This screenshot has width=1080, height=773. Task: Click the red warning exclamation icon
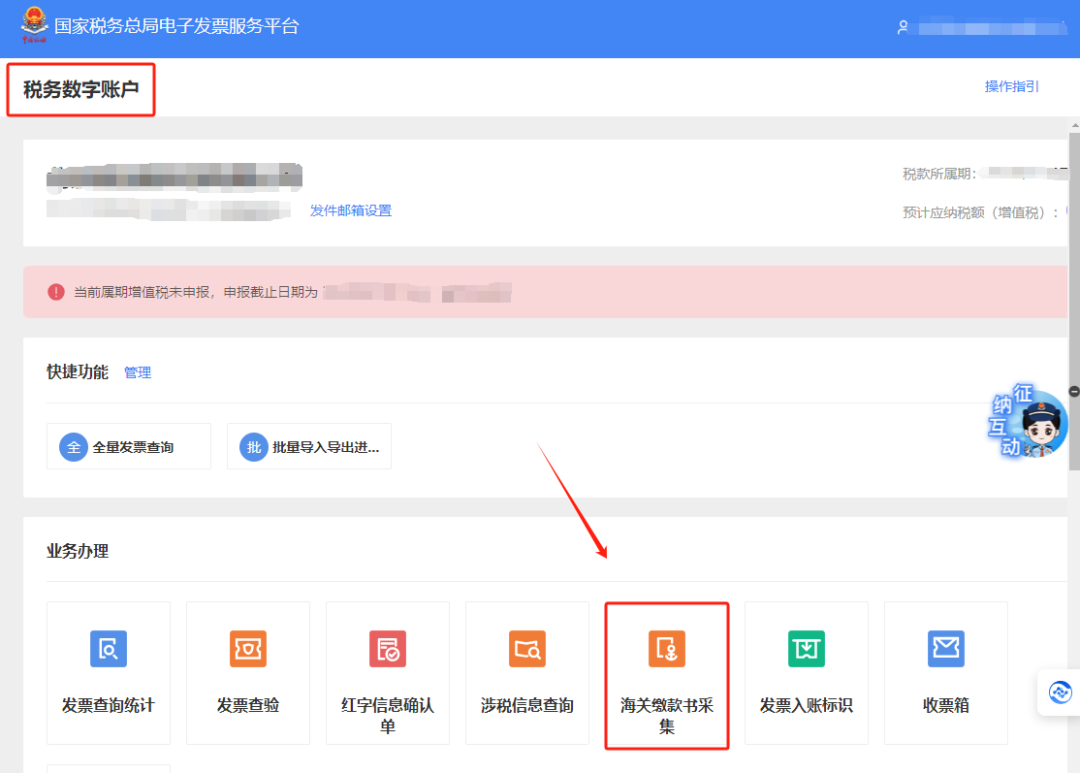coord(56,292)
